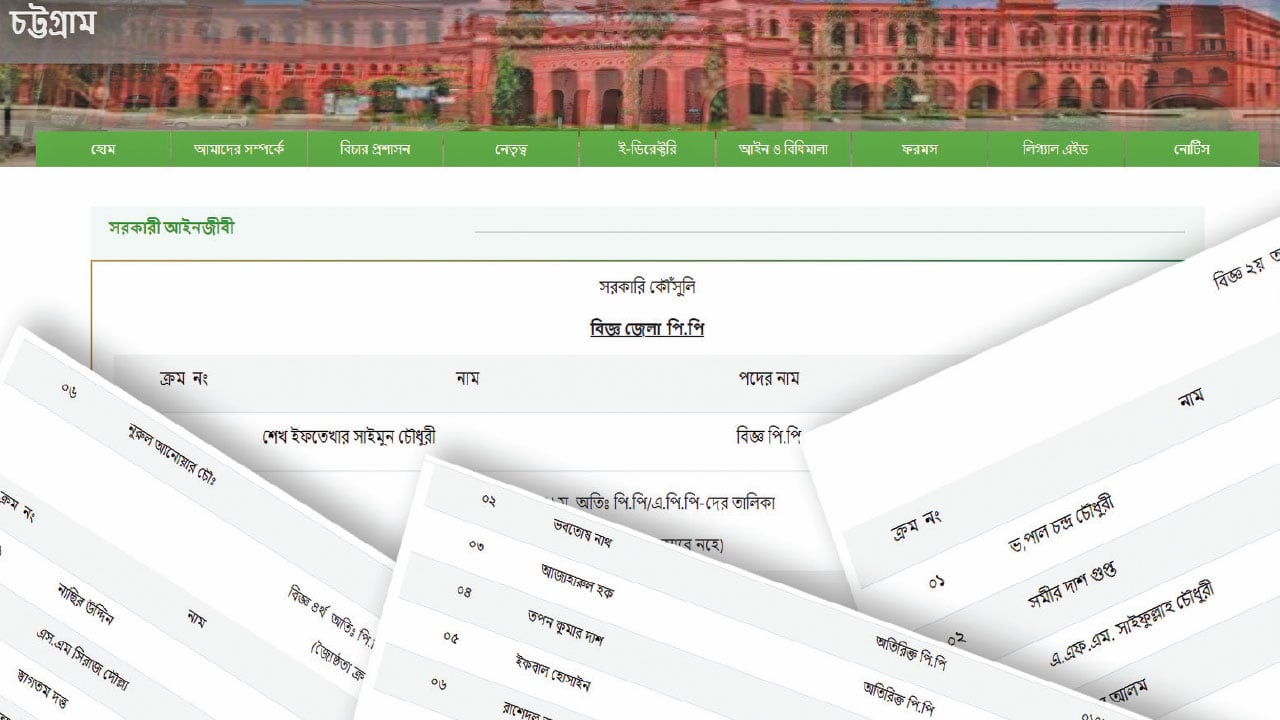1280x720 pixels.
Task: Click the ভবতোষ নাথ row name
Action: 582,534
